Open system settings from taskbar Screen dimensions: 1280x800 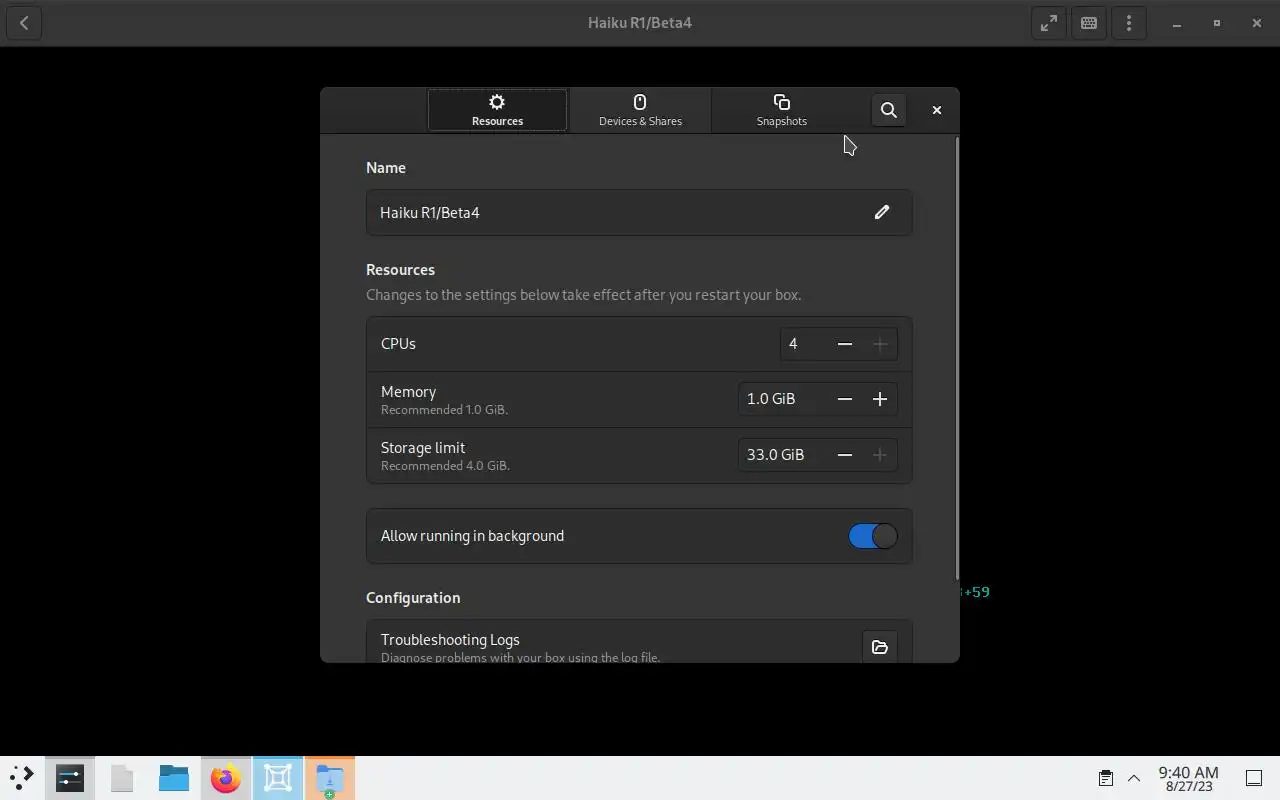click(70, 778)
